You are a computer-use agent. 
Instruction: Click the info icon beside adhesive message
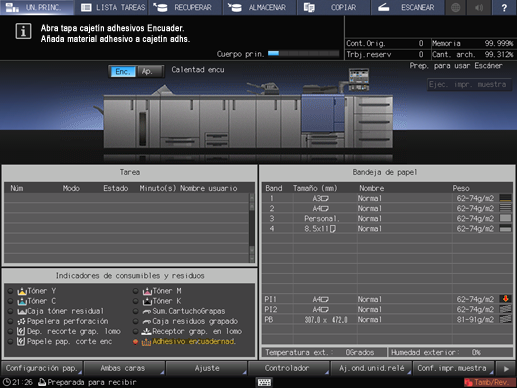(23, 32)
